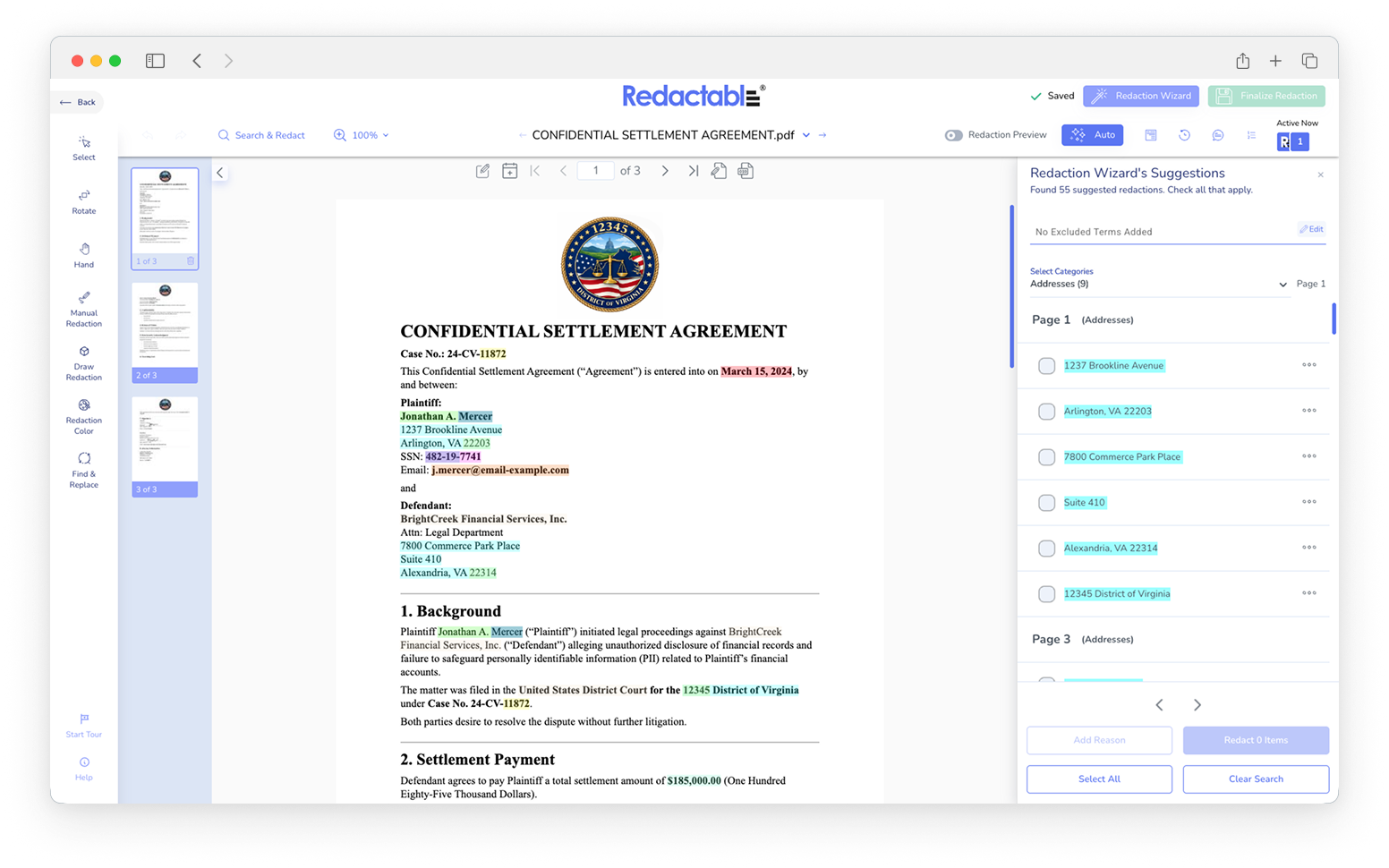Viewport: 1389px width, 868px height.
Task: Jump to the last page
Action: point(694,171)
